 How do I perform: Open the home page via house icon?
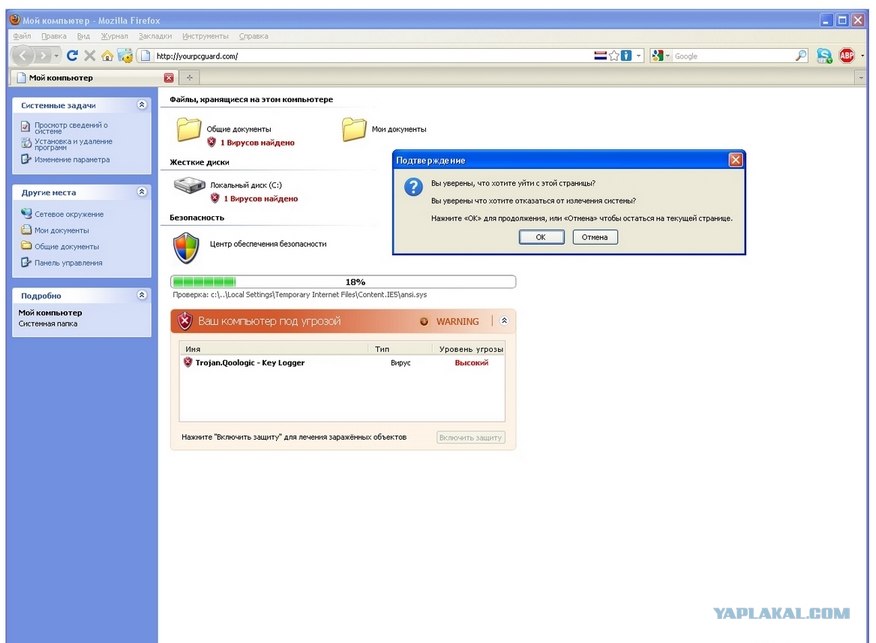coord(107,56)
